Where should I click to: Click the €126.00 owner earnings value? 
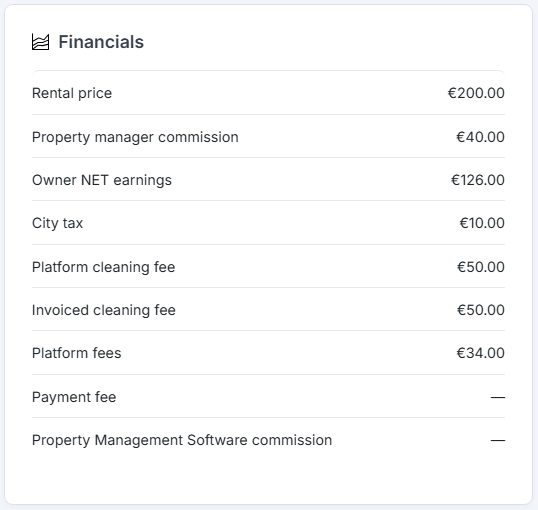coord(478,180)
